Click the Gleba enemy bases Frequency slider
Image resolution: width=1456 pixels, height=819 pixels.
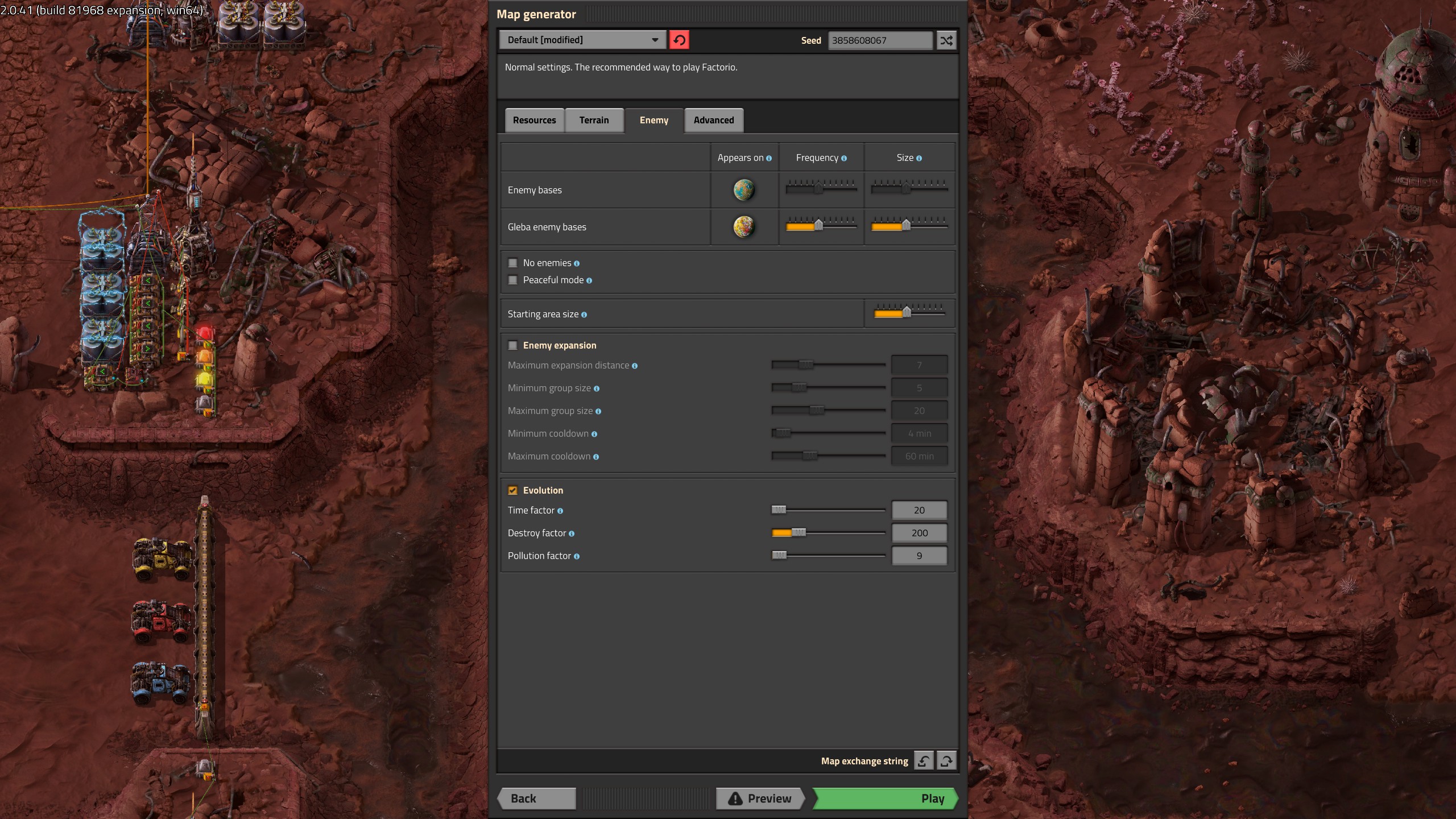[x=821, y=226]
